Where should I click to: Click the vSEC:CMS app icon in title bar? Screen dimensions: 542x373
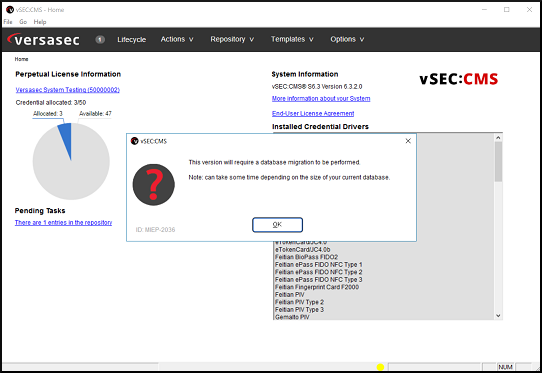10,10
